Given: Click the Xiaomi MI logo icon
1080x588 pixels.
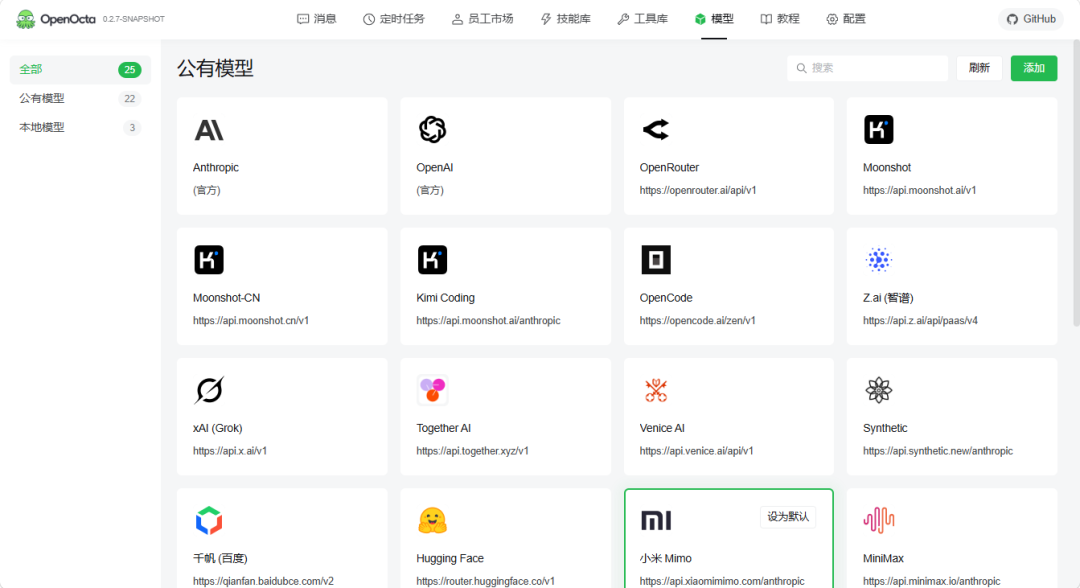Looking at the screenshot, I should click(x=656, y=521).
